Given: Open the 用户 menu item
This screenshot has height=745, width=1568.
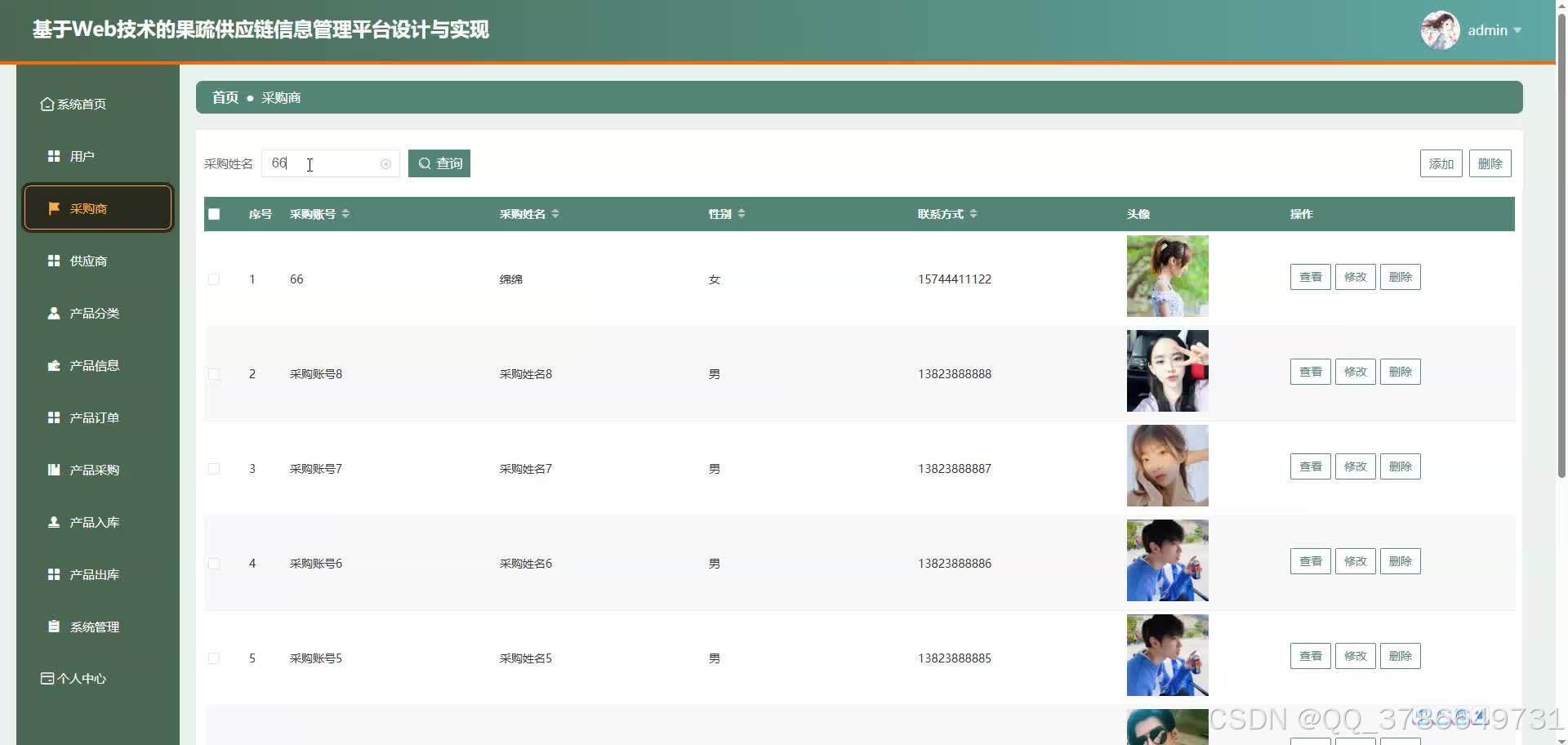Looking at the screenshot, I should pyautogui.click(x=98, y=156).
